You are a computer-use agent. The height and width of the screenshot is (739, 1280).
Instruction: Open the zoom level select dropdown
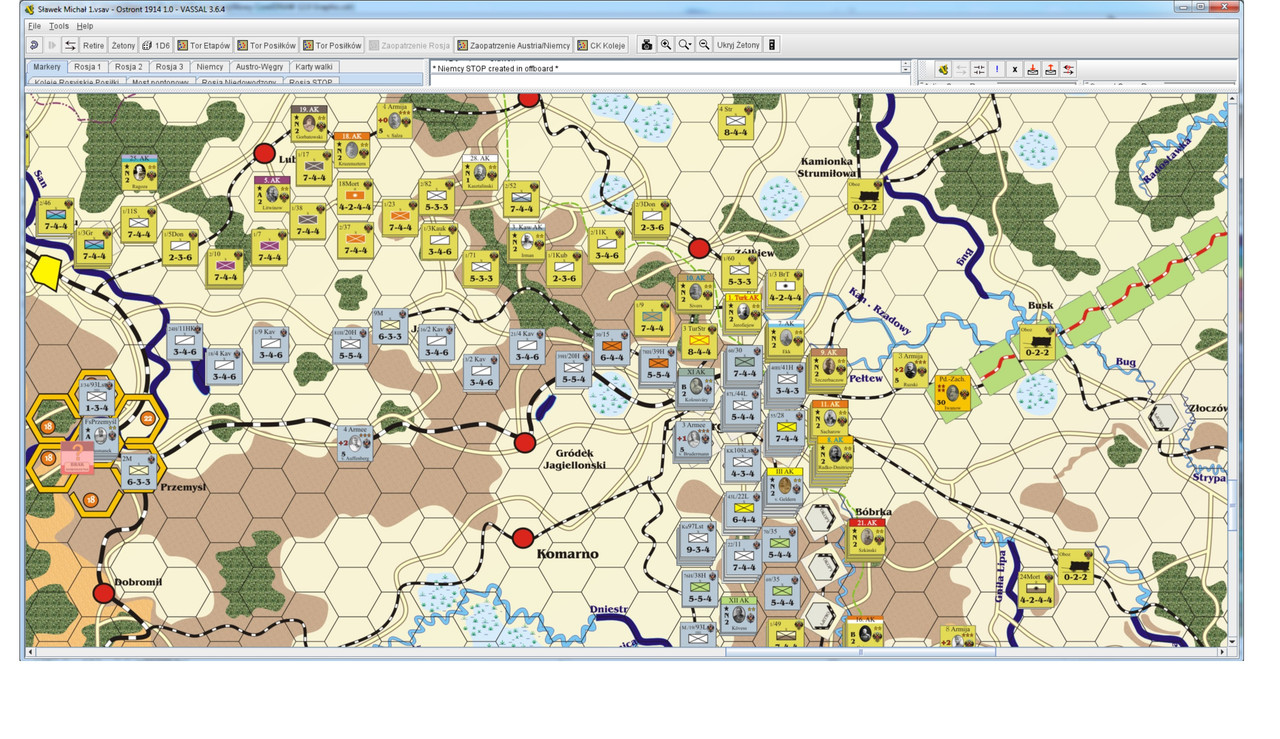pyautogui.click(x=685, y=45)
